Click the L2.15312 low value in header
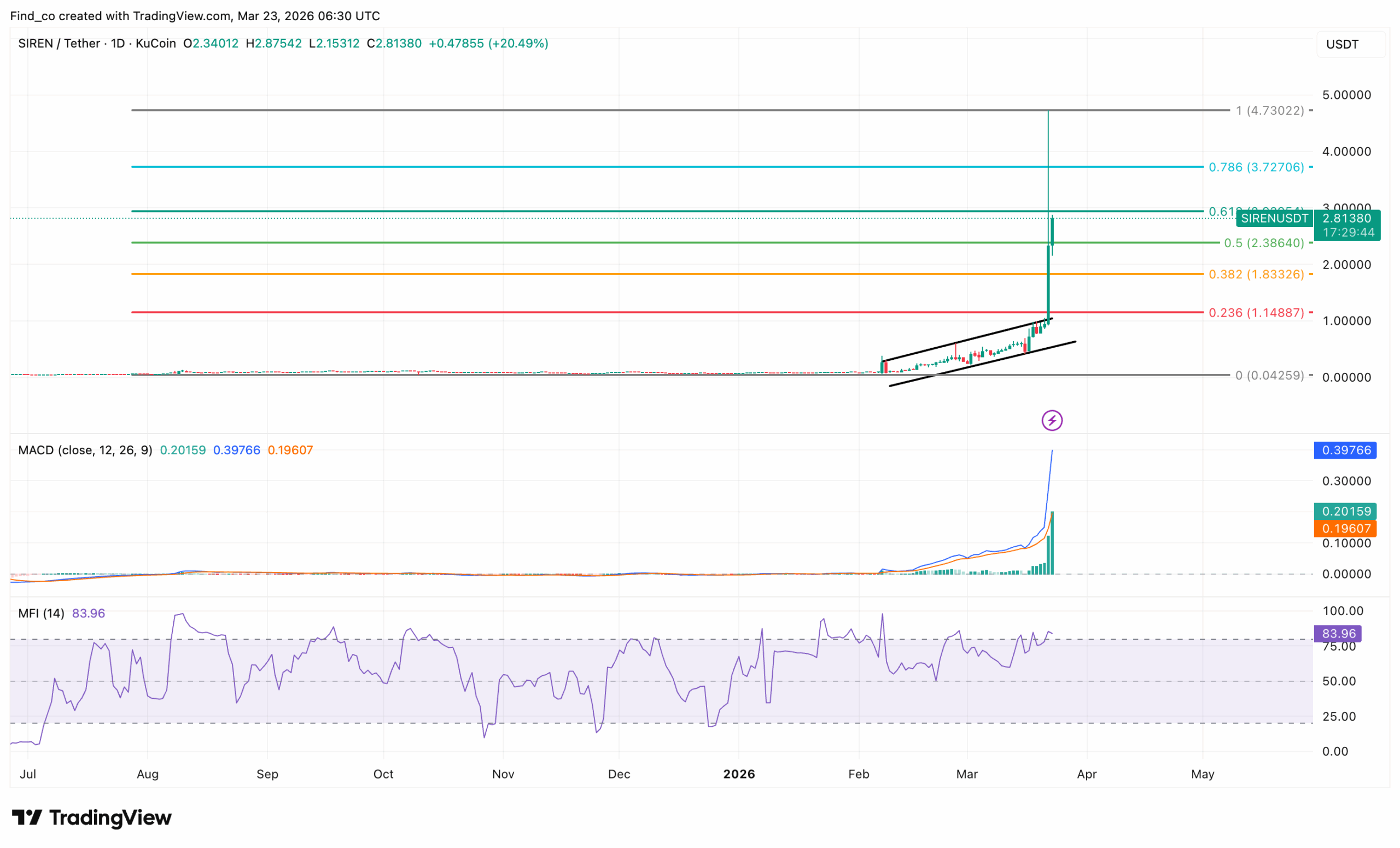1400x848 pixels. coord(334,43)
